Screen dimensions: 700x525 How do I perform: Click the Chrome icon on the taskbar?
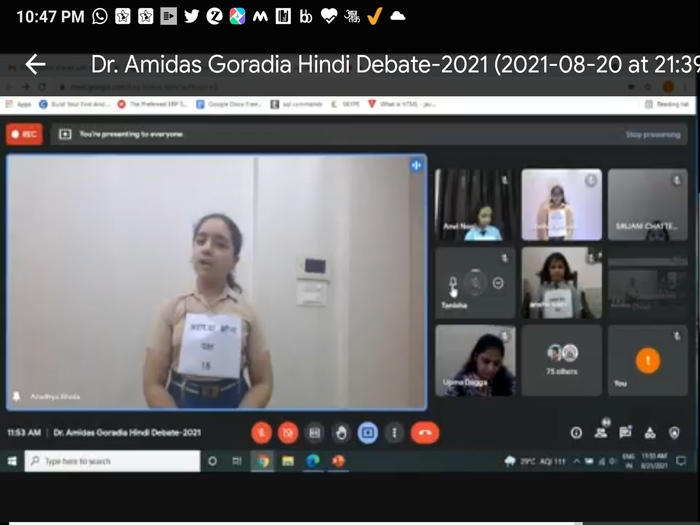pyautogui.click(x=263, y=461)
